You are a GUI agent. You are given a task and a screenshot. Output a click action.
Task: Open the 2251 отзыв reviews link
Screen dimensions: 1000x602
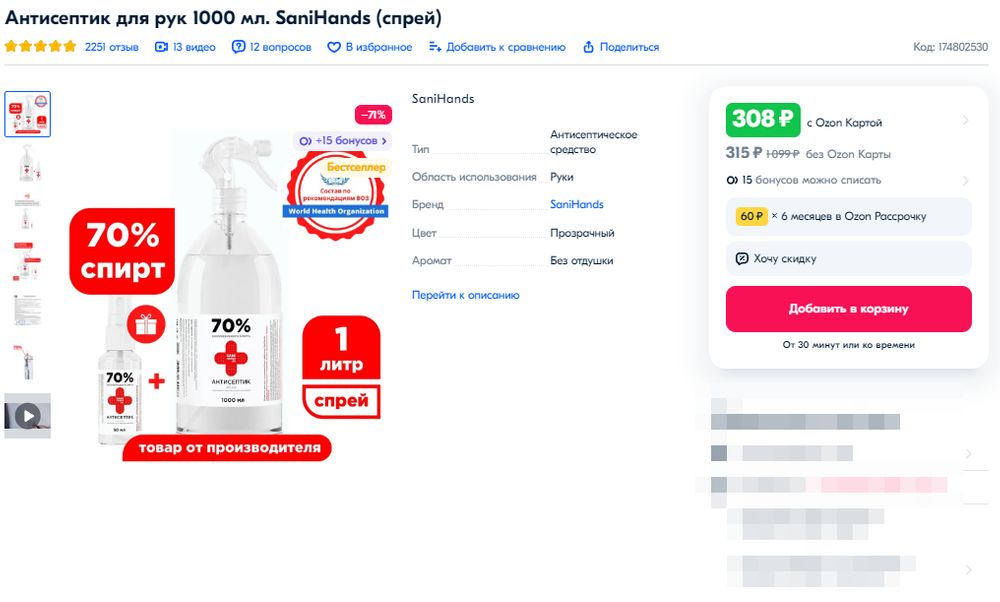click(x=111, y=47)
